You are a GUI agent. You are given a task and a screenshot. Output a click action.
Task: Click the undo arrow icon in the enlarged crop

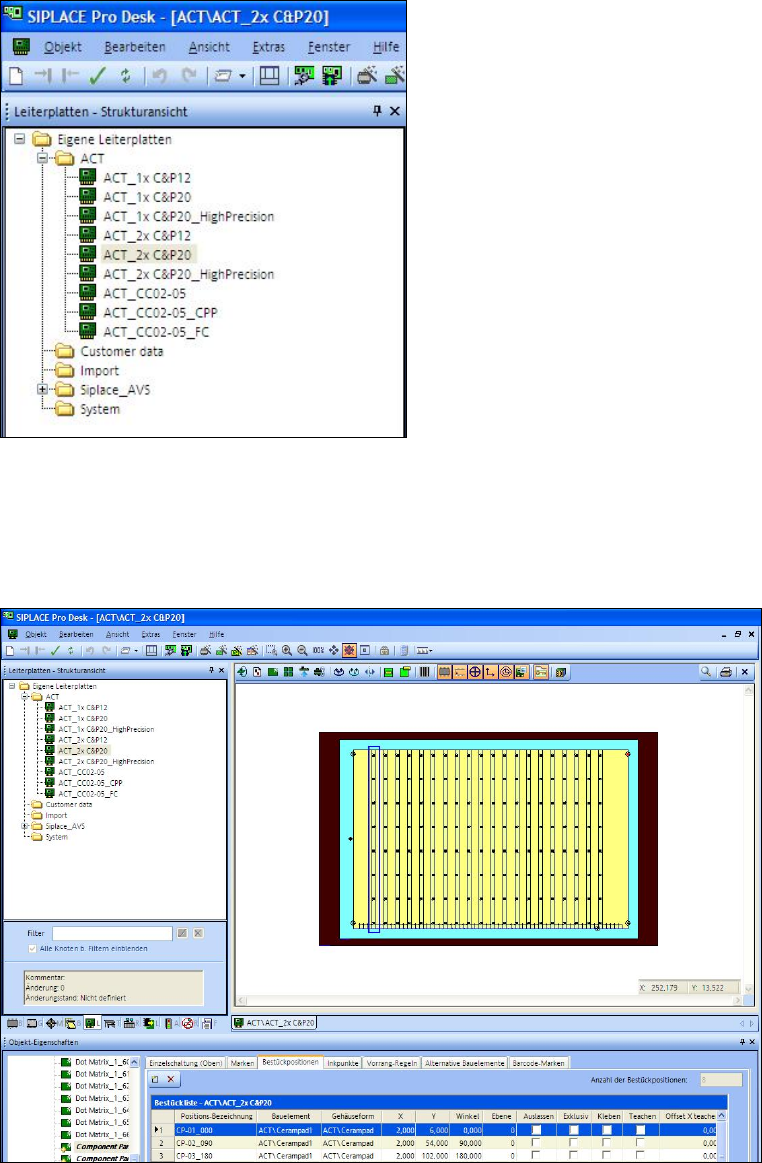(x=158, y=76)
